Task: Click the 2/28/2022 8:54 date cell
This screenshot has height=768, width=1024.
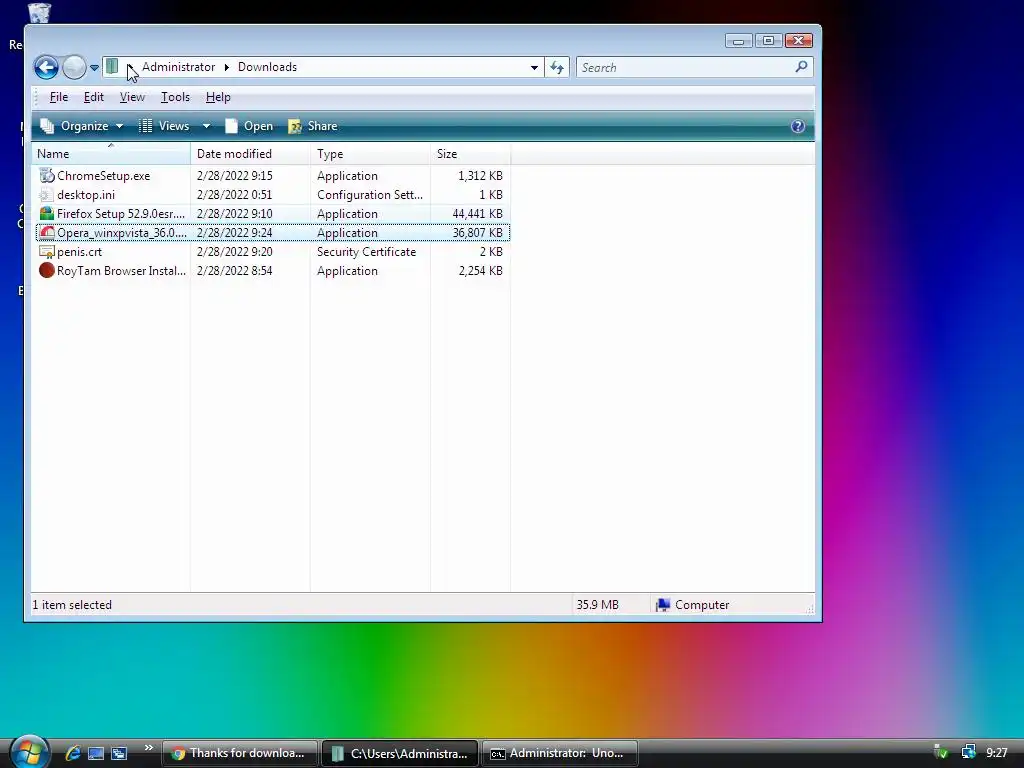Action: pyautogui.click(x=234, y=270)
